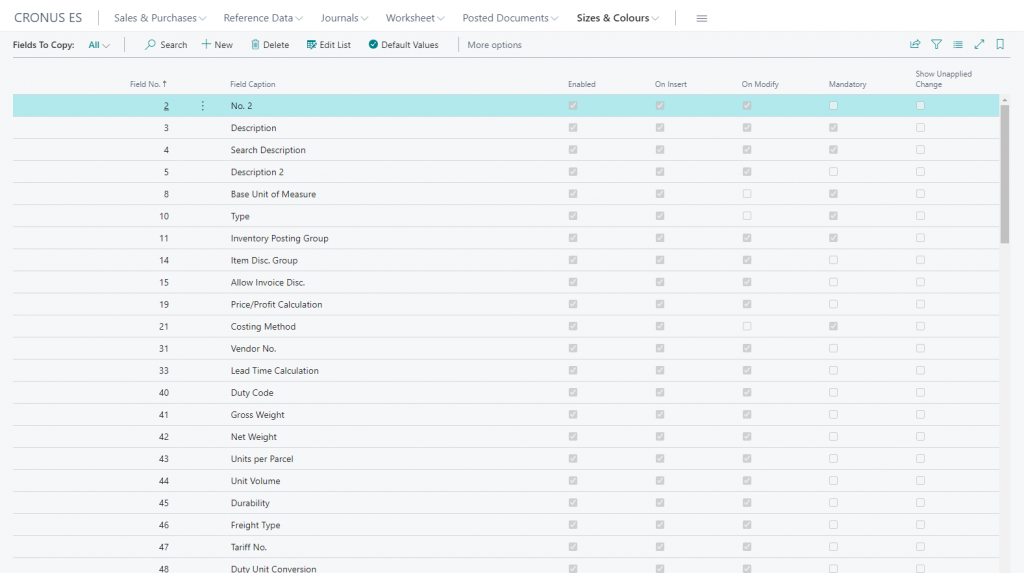Open row actions for No. 2 row

202,106
